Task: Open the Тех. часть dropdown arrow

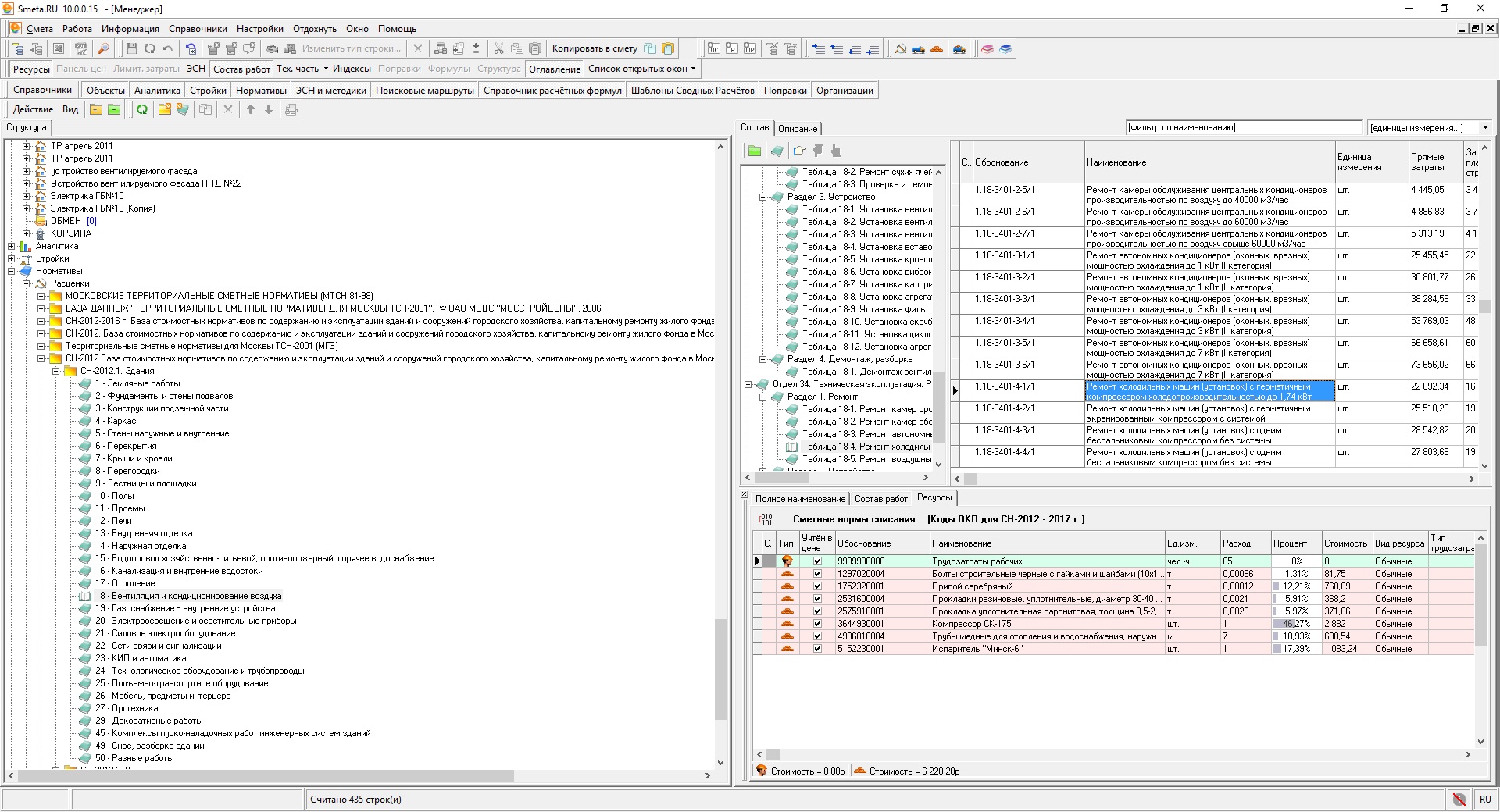Action: tap(326, 69)
